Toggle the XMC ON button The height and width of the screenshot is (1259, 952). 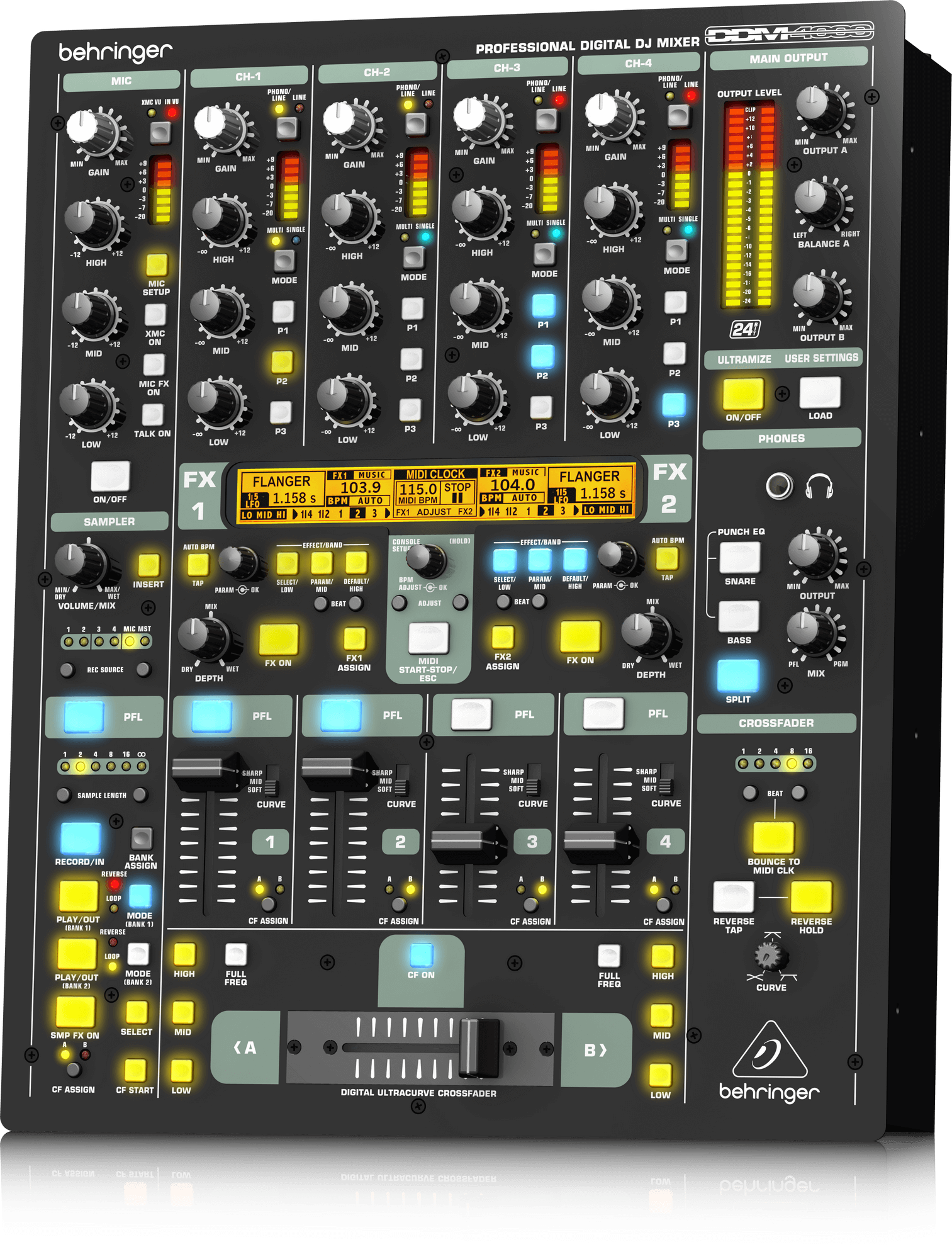point(155,315)
